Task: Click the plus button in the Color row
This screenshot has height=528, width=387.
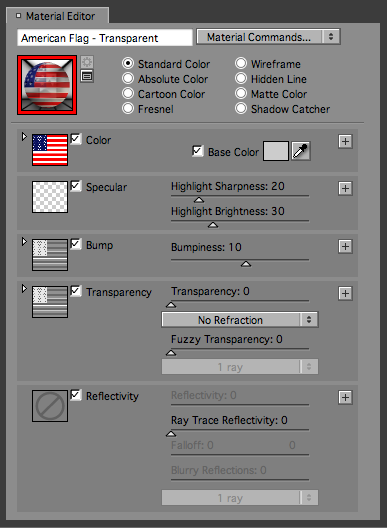Action: 345,141
